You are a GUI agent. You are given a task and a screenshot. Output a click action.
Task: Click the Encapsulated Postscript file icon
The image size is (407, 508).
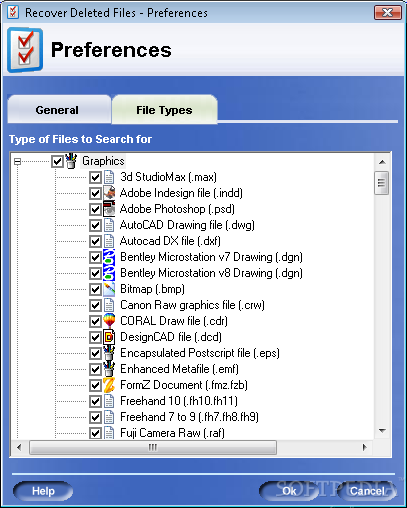click(109, 353)
